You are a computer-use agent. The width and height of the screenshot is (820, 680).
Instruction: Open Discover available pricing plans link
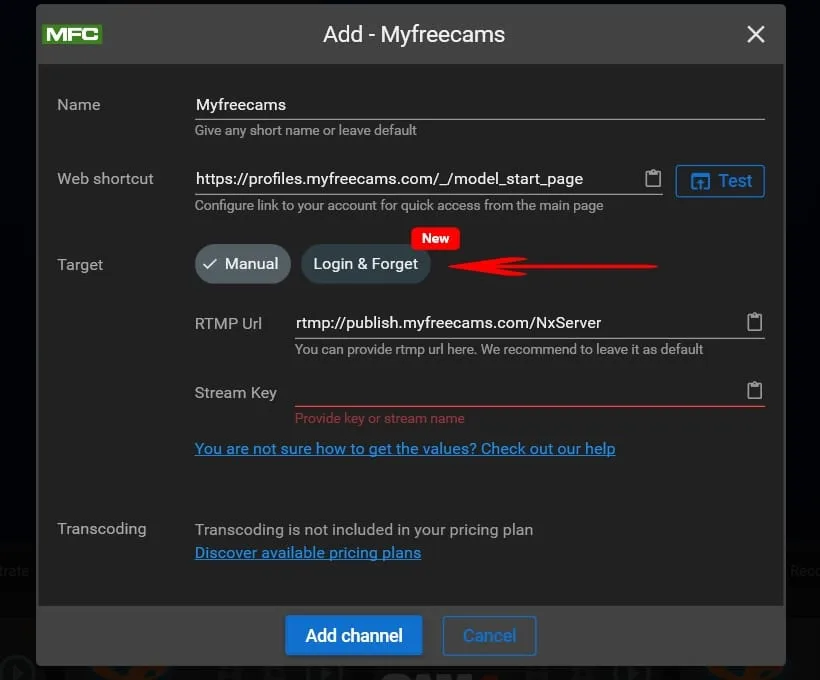[x=308, y=553]
